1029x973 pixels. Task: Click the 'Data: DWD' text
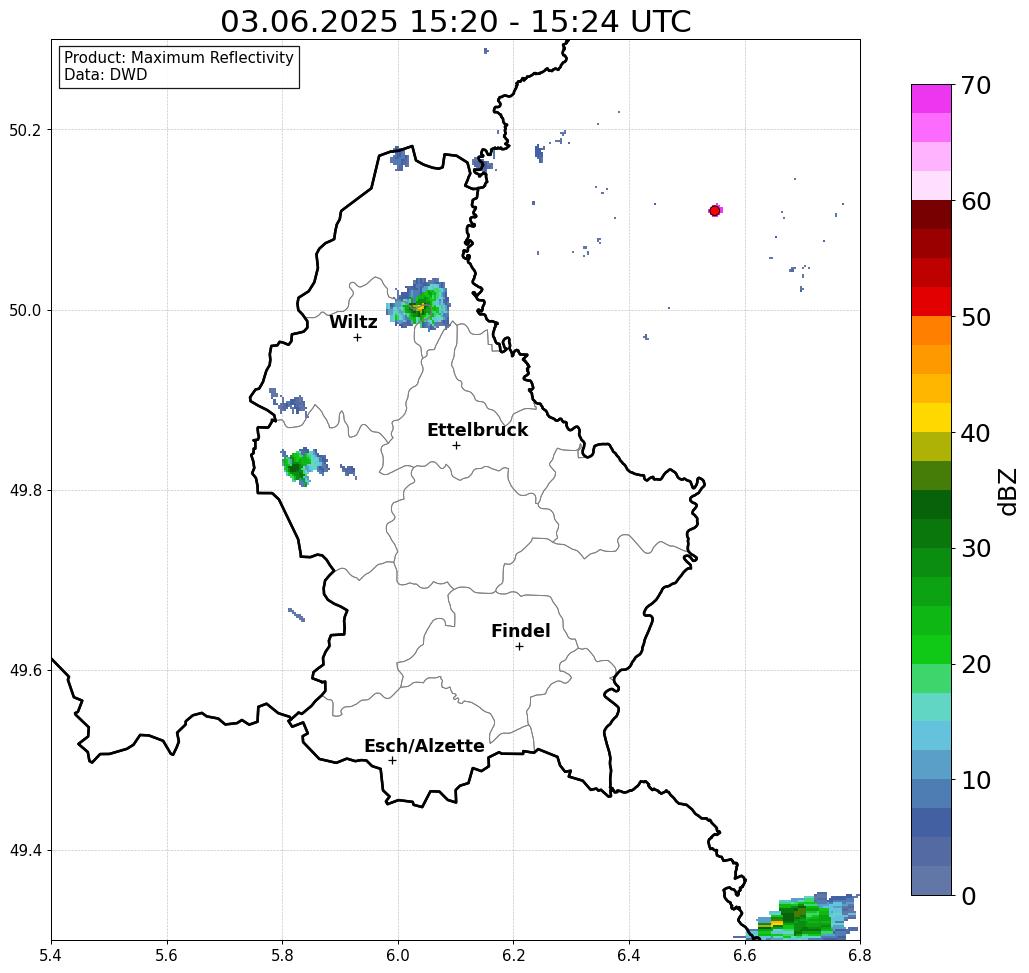(x=106, y=75)
